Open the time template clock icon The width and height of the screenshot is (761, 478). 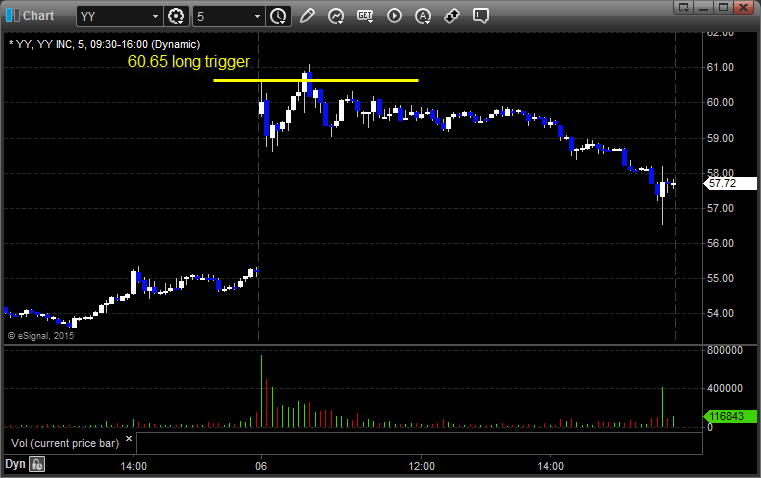[278, 16]
